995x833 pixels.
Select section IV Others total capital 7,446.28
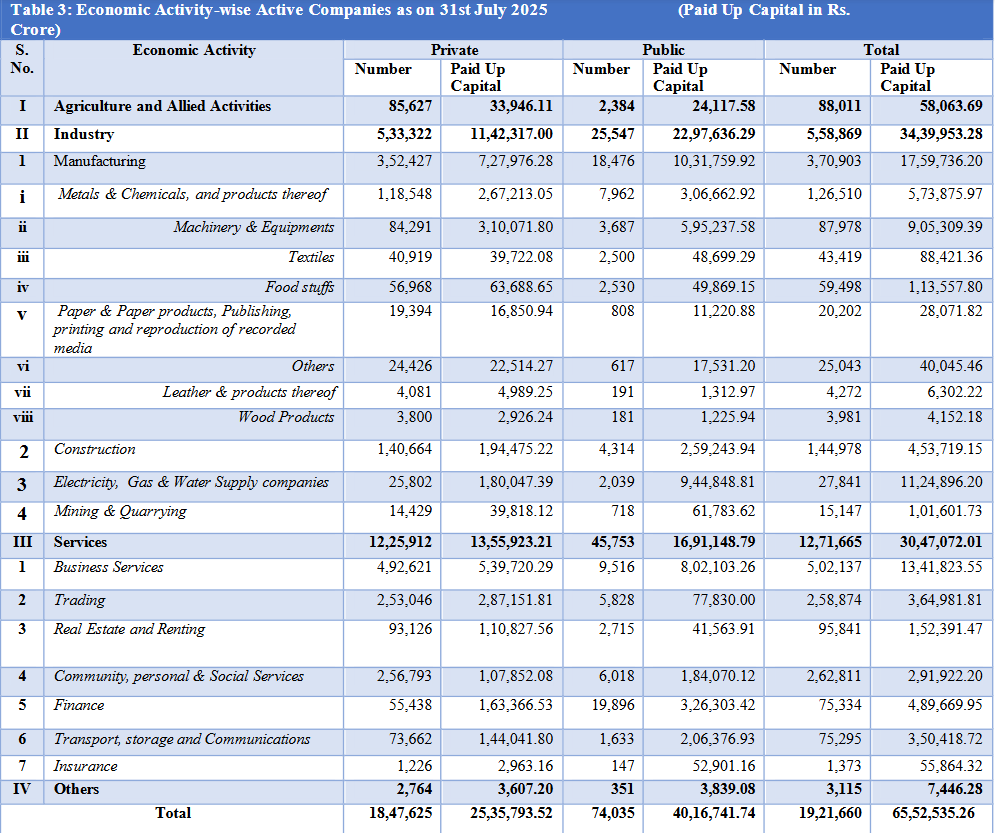click(x=954, y=789)
